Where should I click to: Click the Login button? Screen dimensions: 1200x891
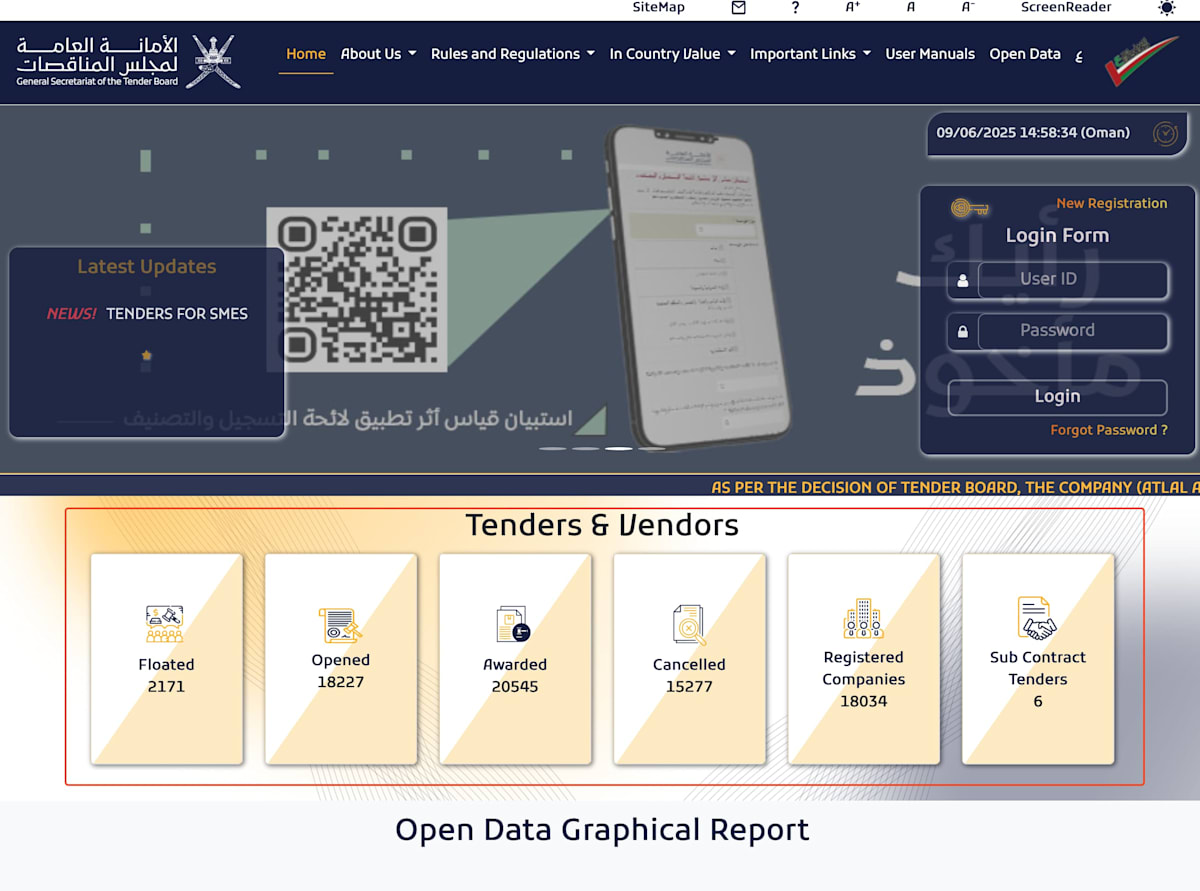(1057, 397)
